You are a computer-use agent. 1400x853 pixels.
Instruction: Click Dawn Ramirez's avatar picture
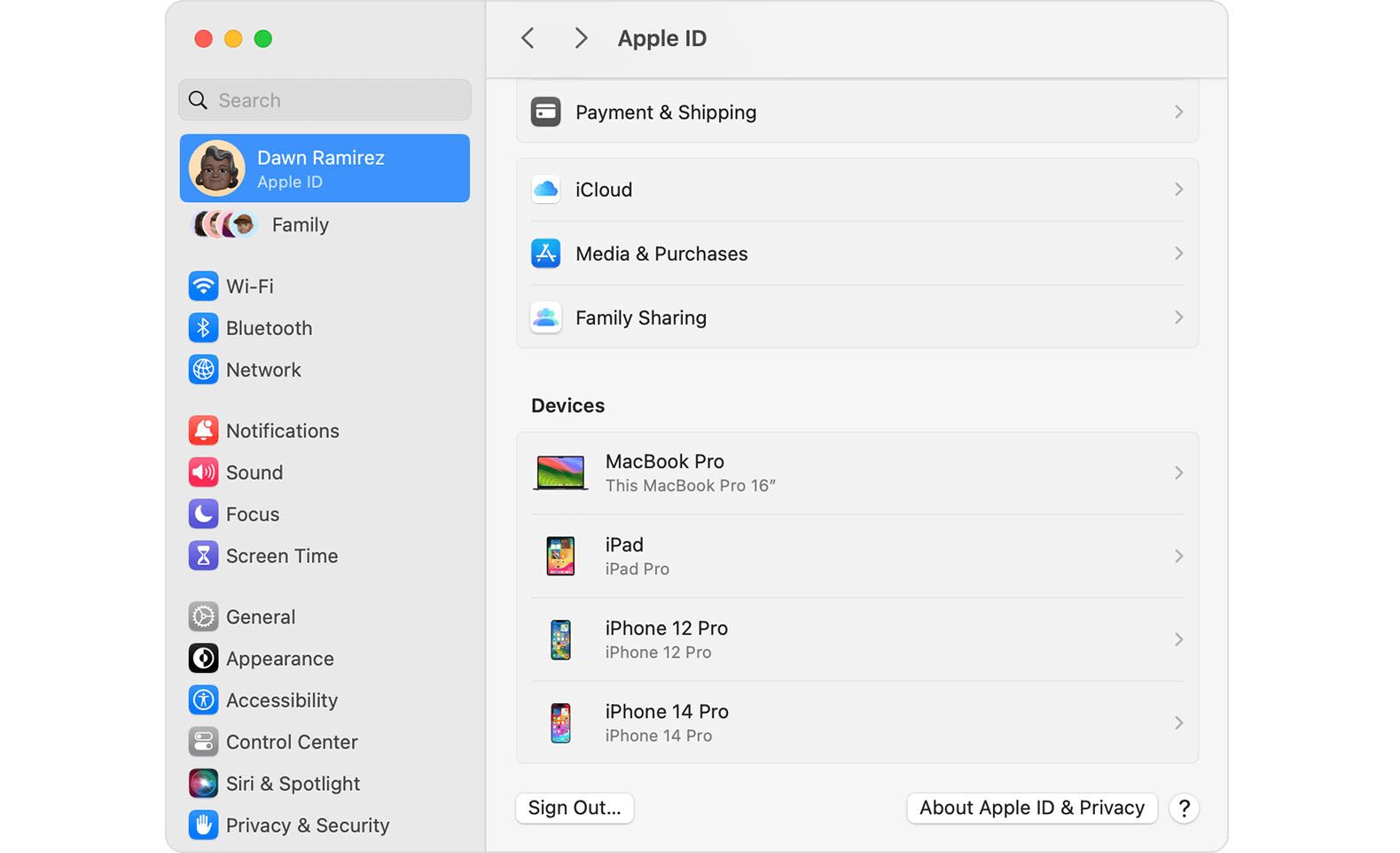point(216,168)
